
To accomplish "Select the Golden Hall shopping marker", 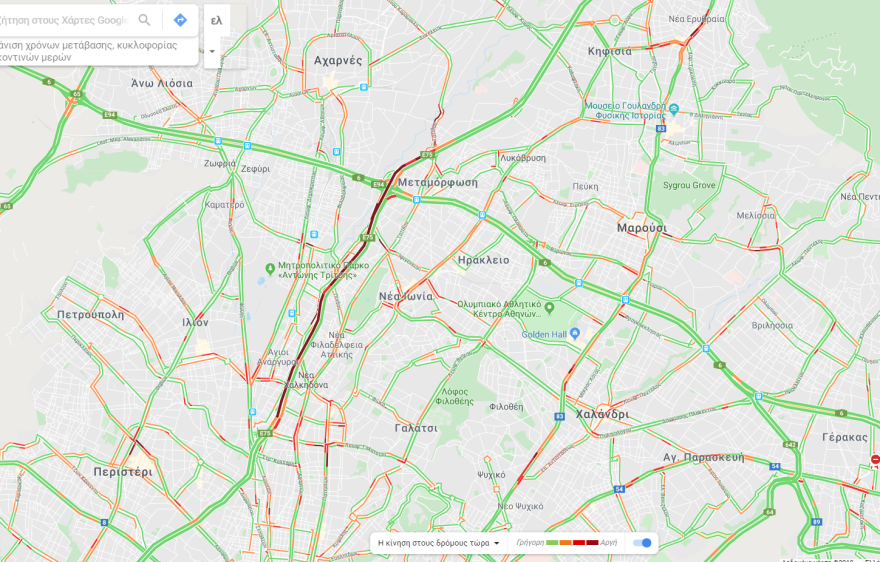I will [574, 333].
